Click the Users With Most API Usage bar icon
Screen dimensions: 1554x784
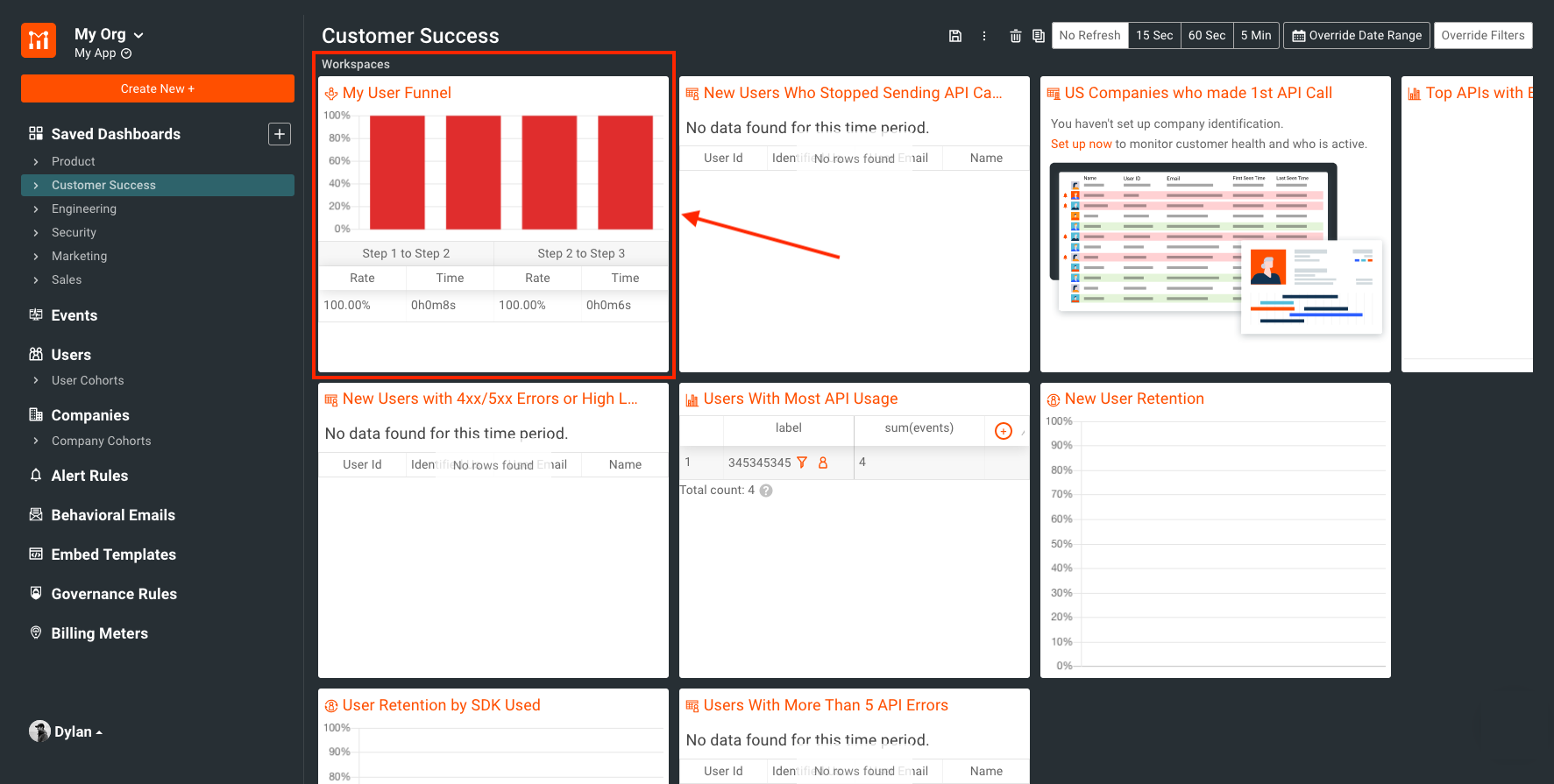[x=692, y=399]
